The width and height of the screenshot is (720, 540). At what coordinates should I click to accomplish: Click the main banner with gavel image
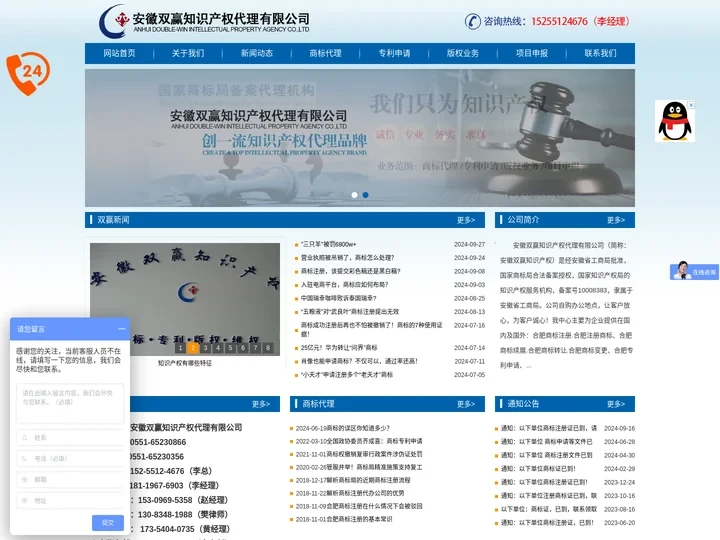coord(360,138)
